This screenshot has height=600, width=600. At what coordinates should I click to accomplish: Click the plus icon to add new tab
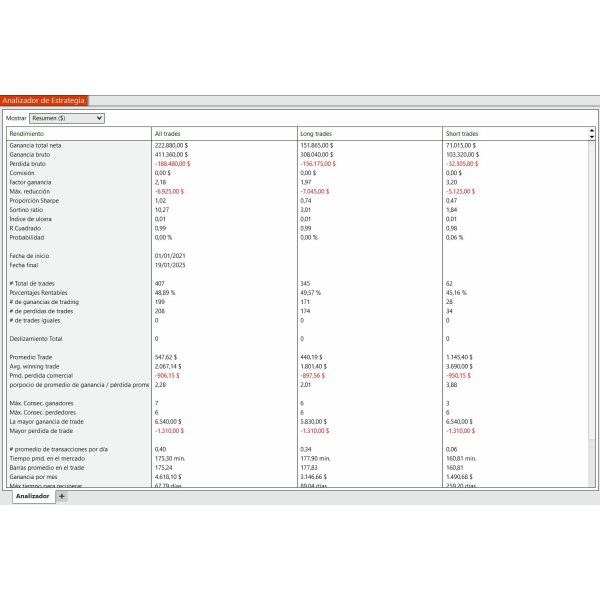62,496
